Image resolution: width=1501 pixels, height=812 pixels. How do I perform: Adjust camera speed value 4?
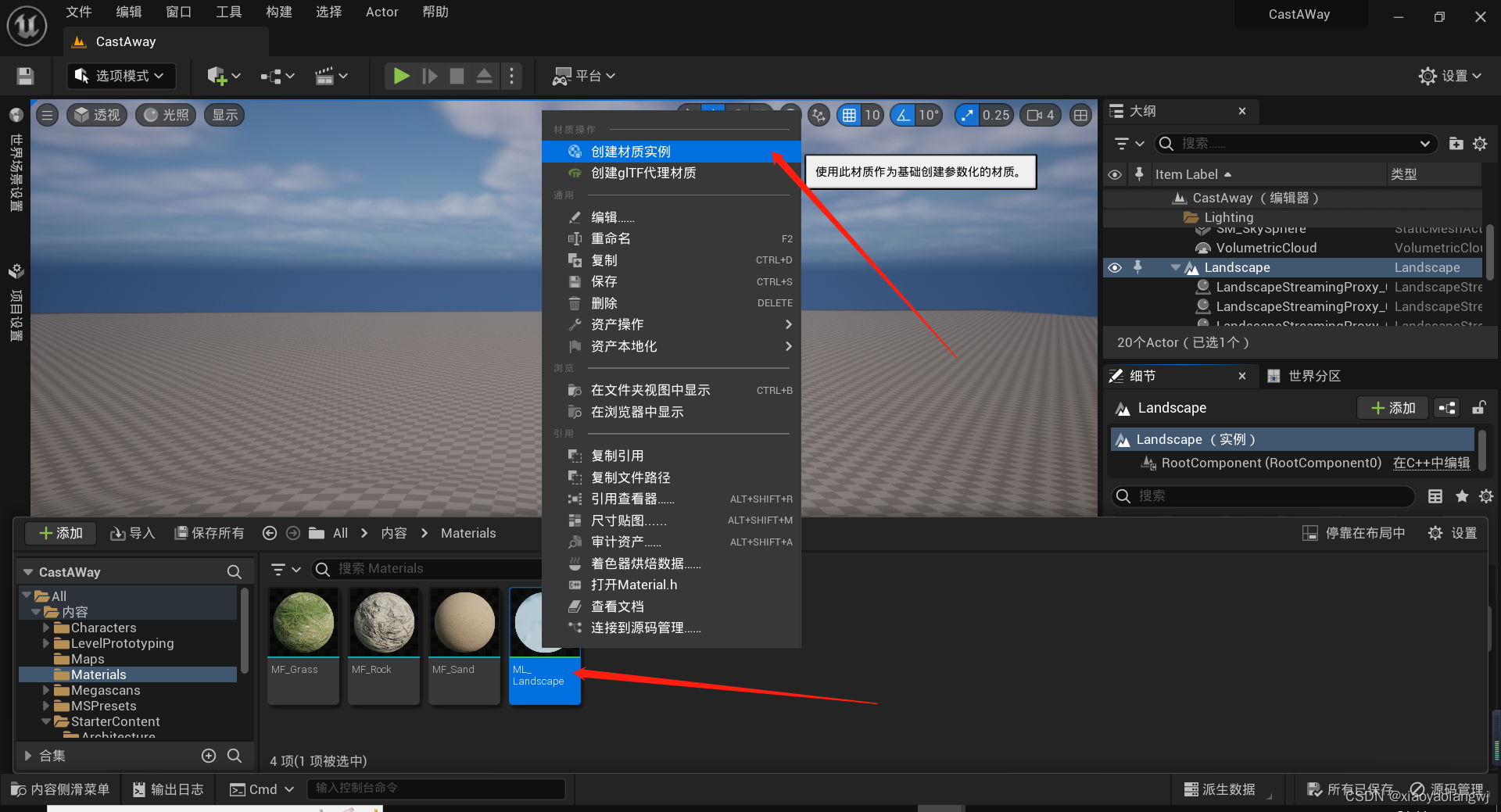click(1041, 115)
